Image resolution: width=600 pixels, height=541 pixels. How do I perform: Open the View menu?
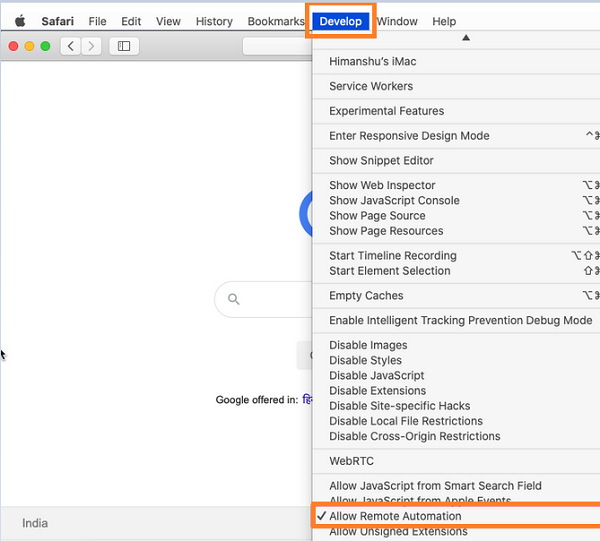coord(168,21)
